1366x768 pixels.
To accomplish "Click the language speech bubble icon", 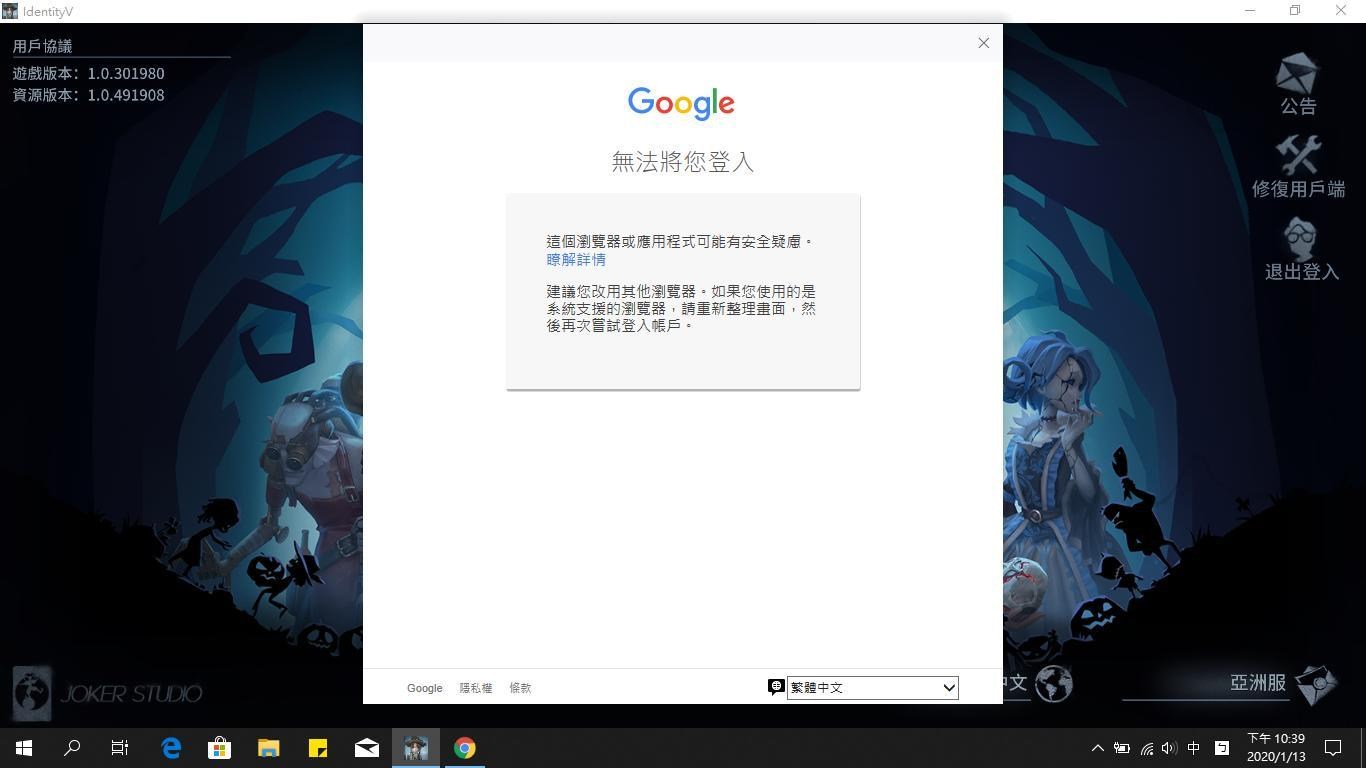I will click(x=776, y=687).
